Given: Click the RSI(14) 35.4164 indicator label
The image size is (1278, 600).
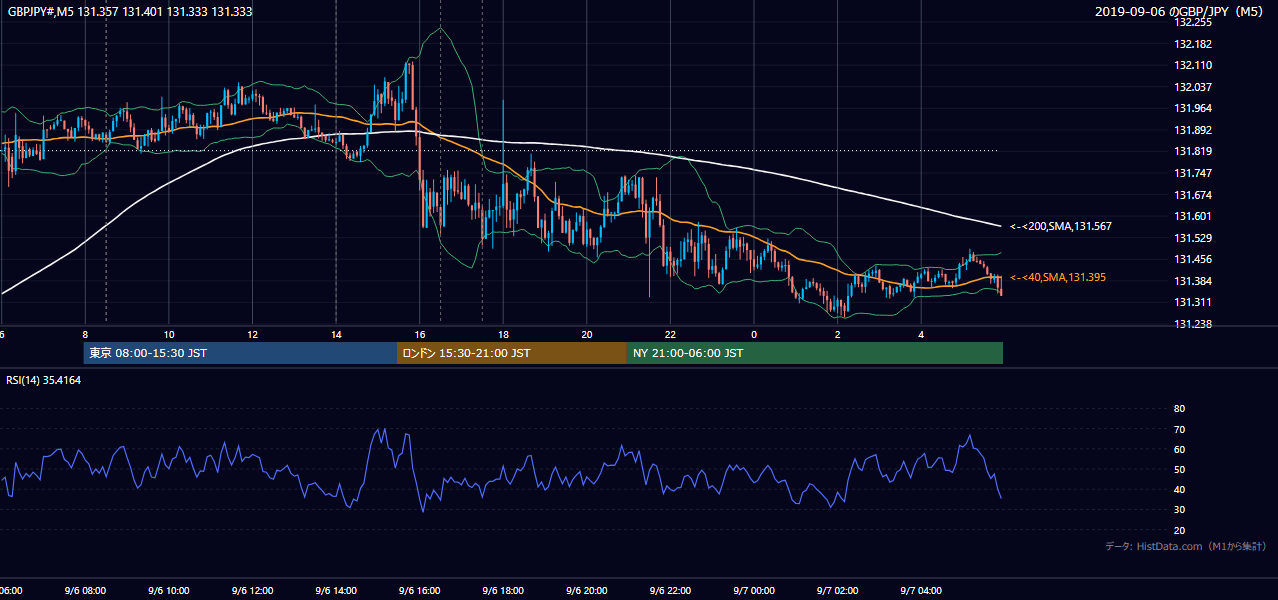Looking at the screenshot, I should click(x=44, y=380).
